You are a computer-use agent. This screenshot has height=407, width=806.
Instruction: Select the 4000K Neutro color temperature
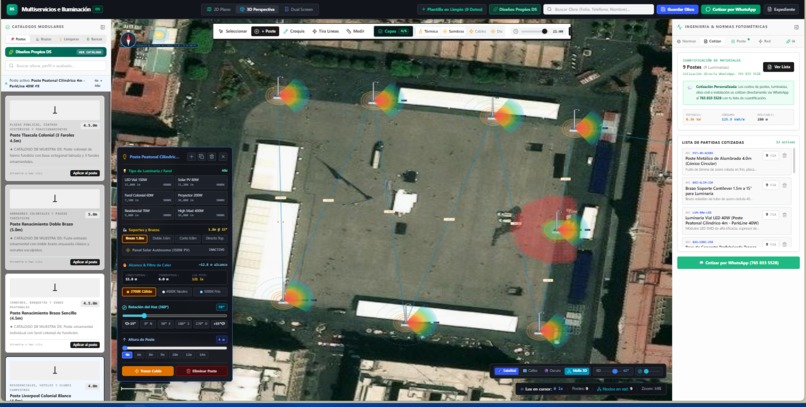(175, 291)
